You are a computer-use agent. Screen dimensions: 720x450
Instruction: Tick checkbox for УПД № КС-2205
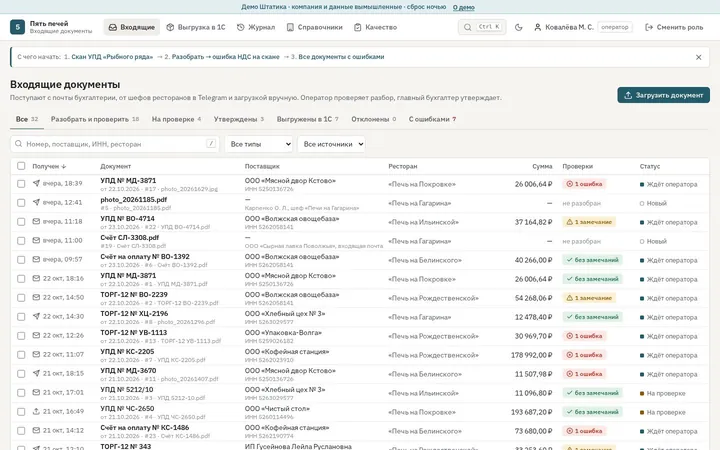click(x=21, y=354)
